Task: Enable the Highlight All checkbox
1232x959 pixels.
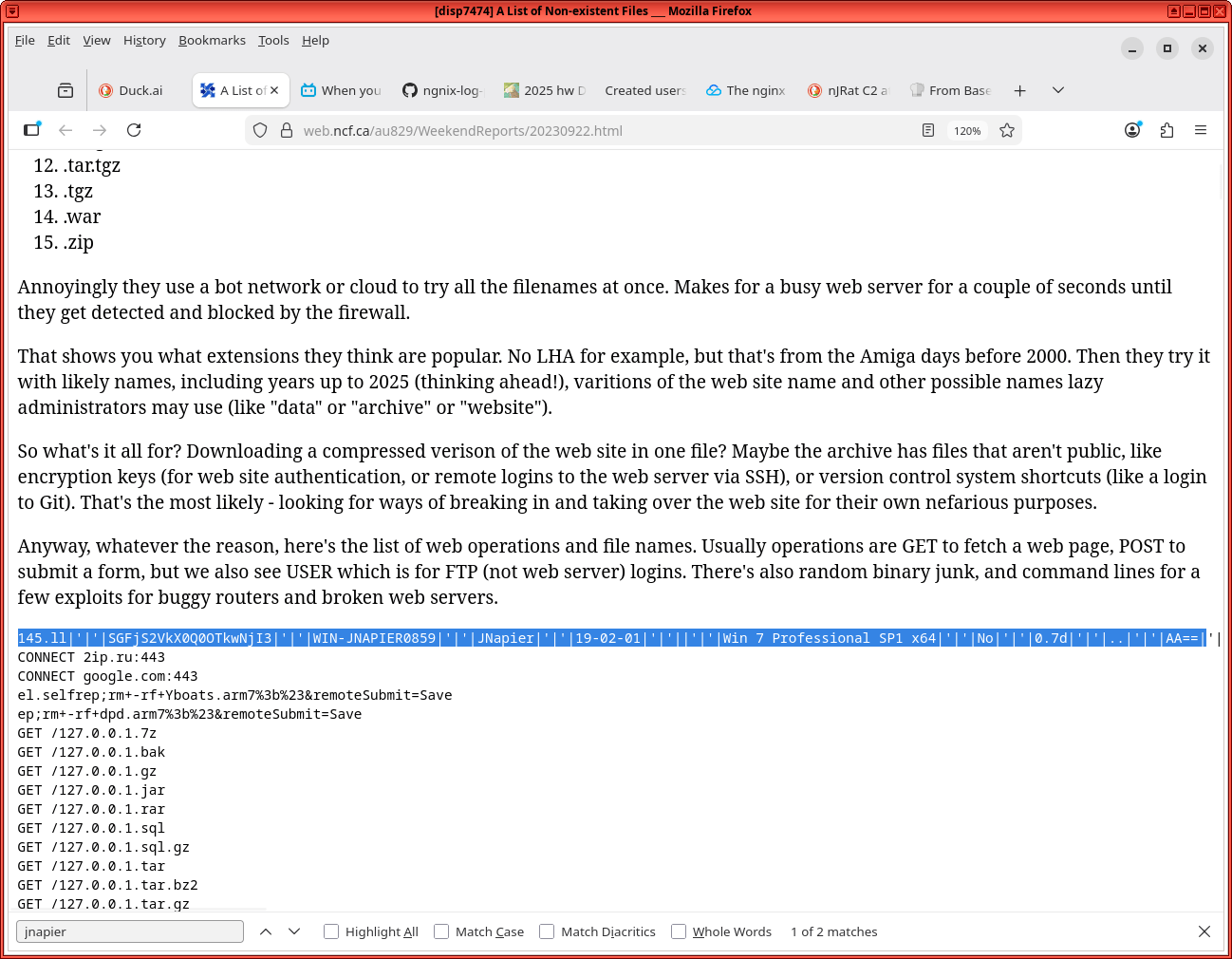Action: 331,931
